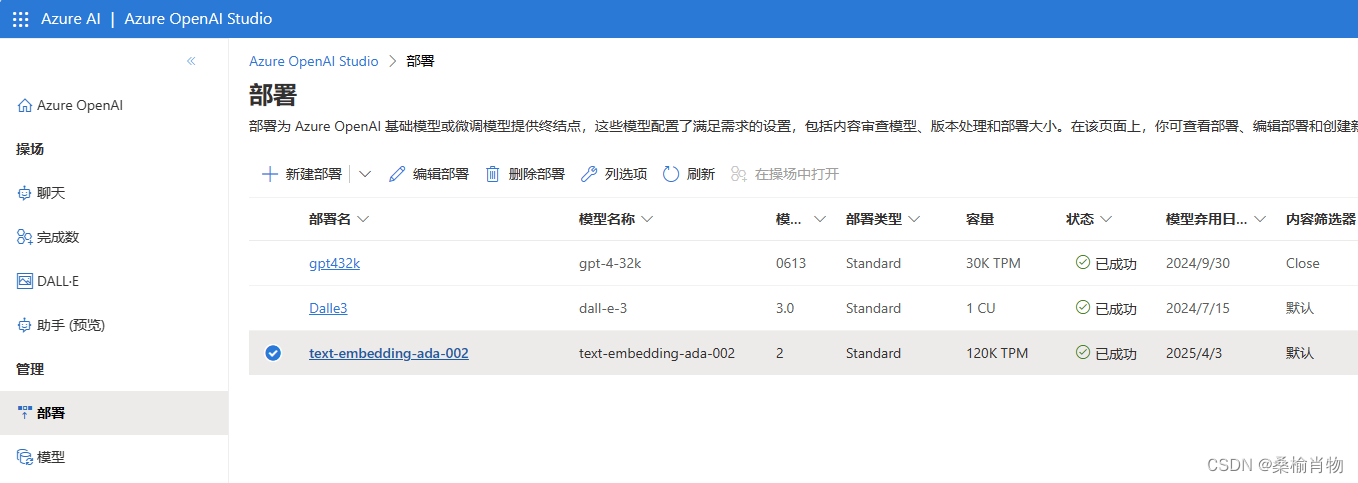Open the Dalle3 deployment link
The image size is (1358, 483).
tap(328, 308)
